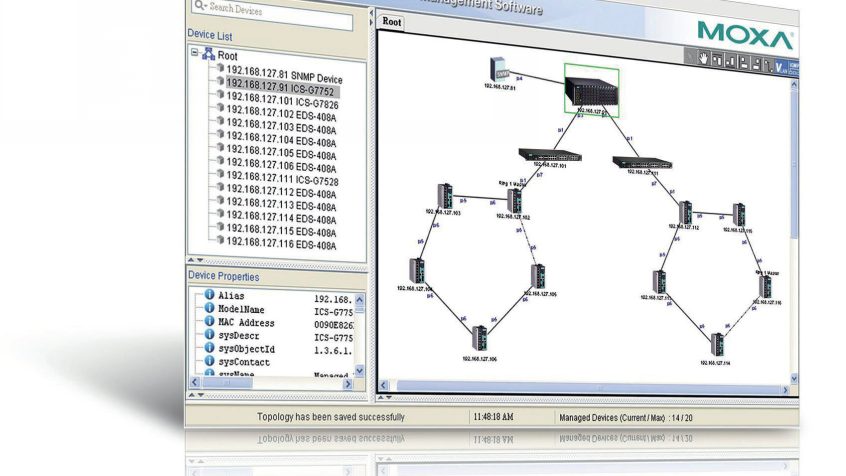Select 192.168.127.81 SNMP Device in list

tap(284, 74)
